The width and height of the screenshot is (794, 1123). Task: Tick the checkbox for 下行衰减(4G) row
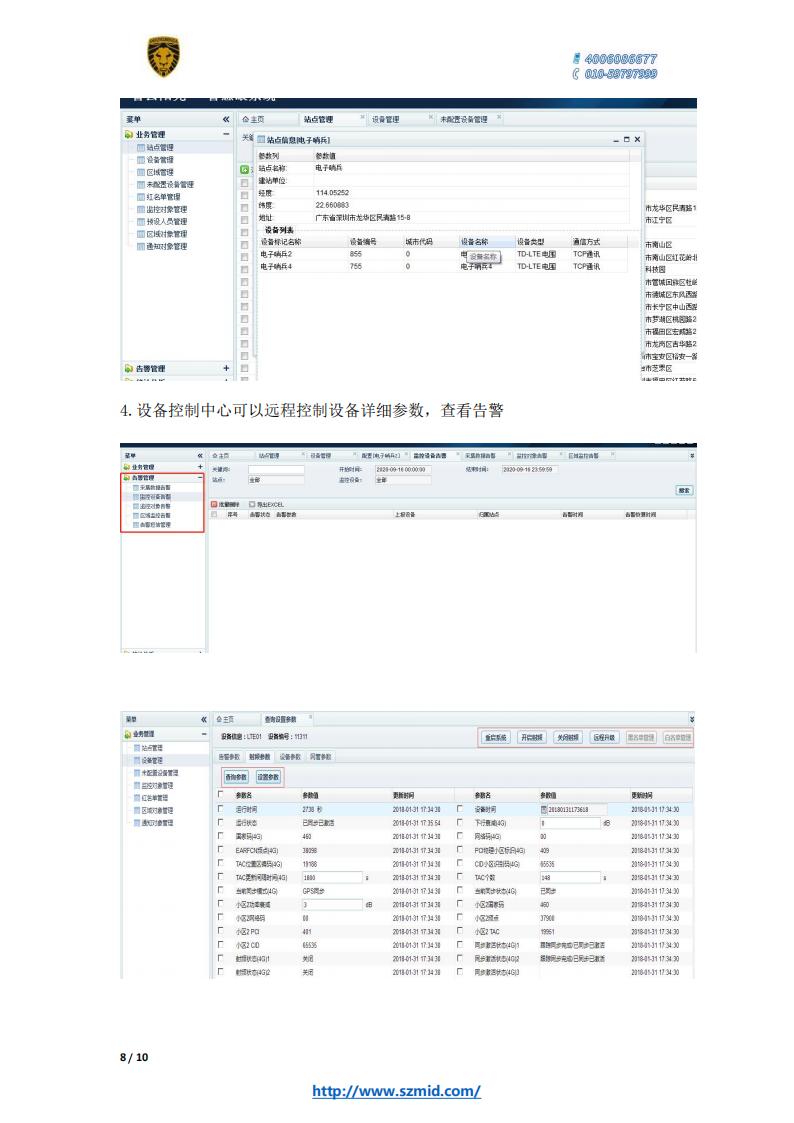[x=460, y=821]
